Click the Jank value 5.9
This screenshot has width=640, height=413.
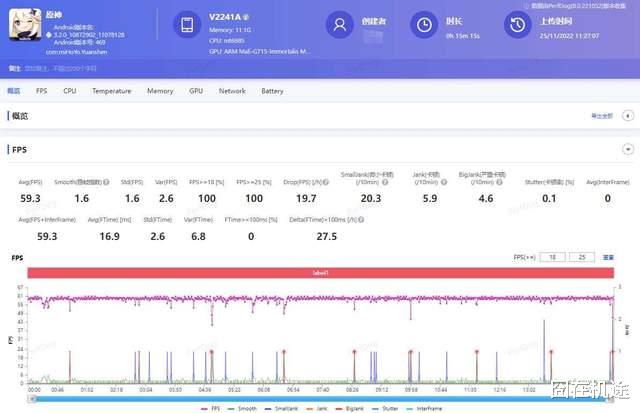click(x=430, y=198)
